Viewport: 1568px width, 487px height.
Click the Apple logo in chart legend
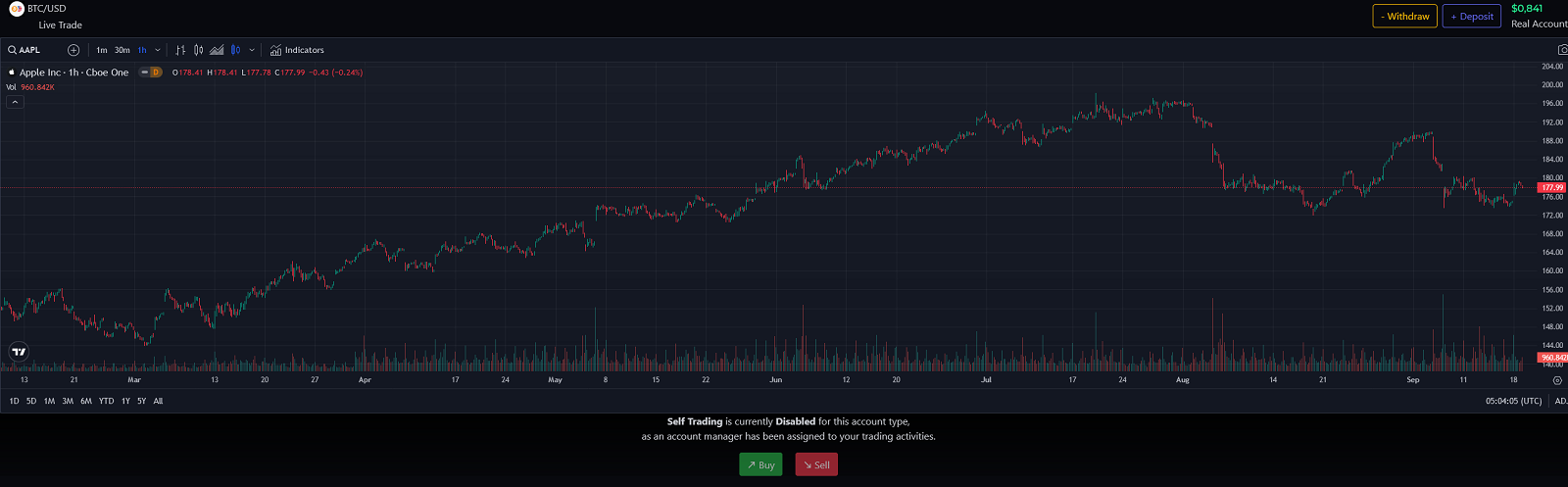tap(12, 73)
